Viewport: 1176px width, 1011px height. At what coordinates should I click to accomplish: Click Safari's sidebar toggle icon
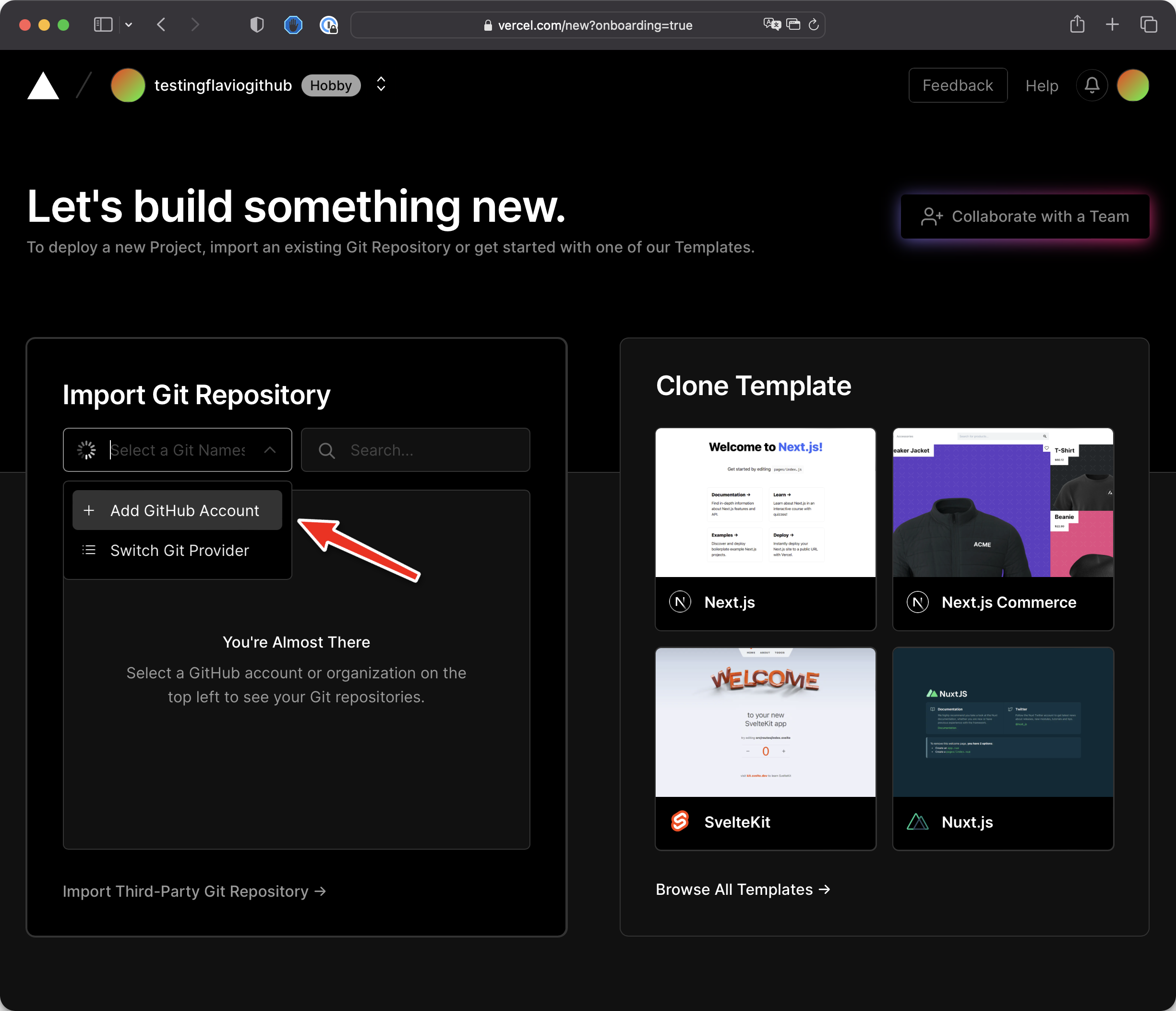[x=103, y=24]
